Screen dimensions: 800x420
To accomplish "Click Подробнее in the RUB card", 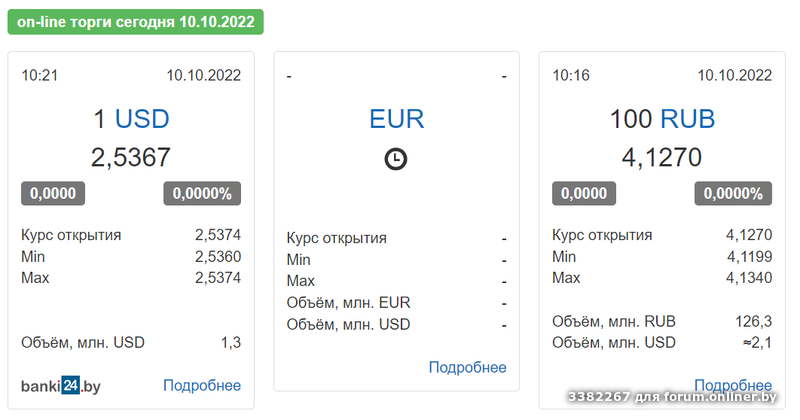I will coord(733,384).
